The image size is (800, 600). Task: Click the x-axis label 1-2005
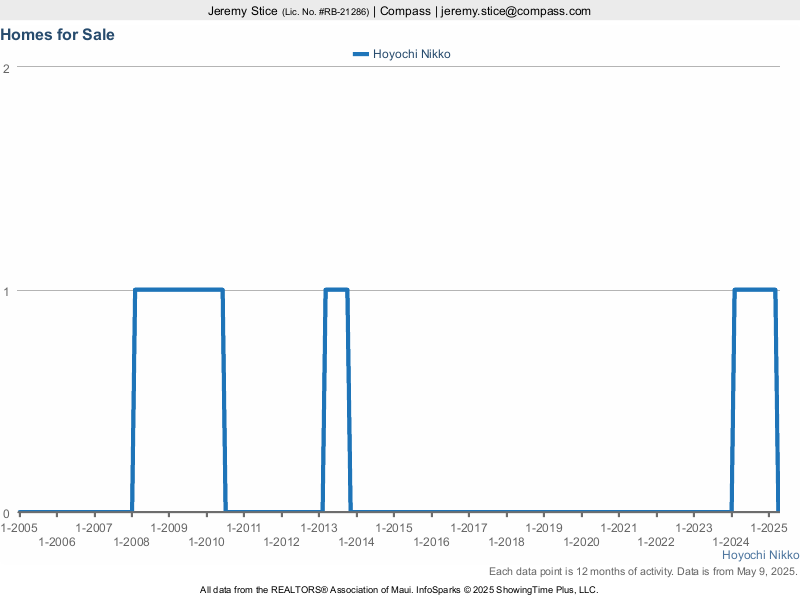(x=19, y=528)
